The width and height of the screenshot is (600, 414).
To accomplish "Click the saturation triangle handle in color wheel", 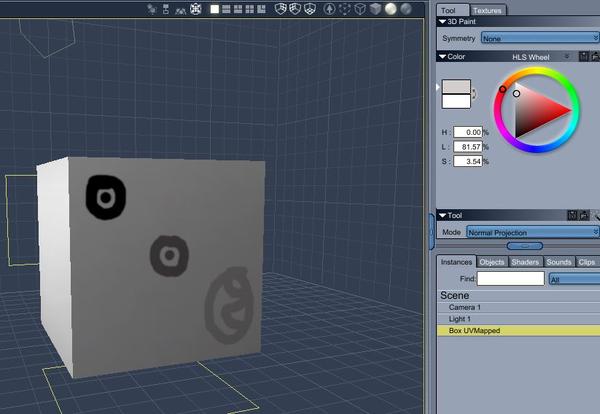I will point(517,93).
